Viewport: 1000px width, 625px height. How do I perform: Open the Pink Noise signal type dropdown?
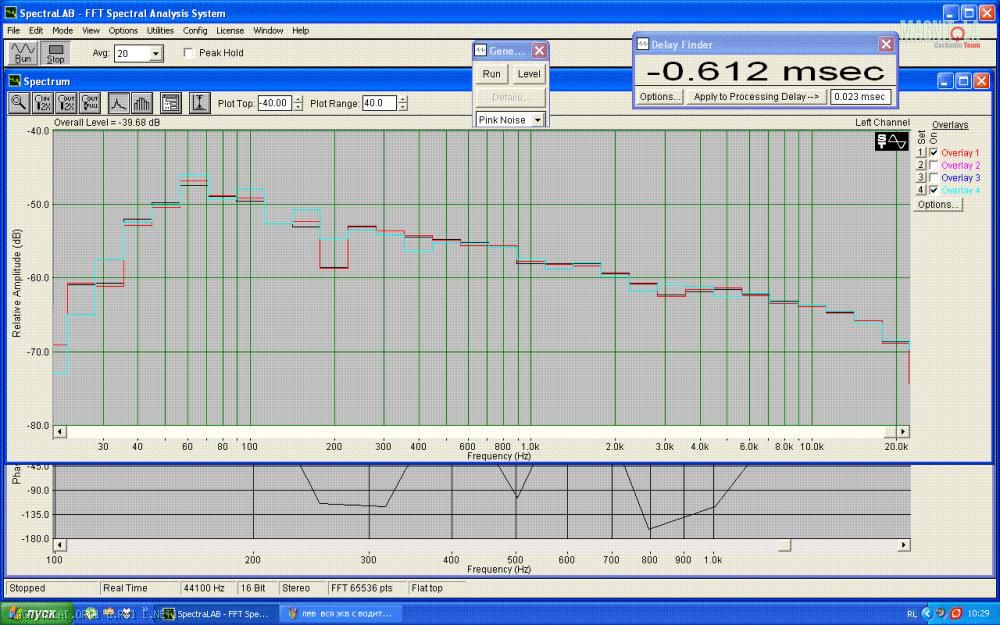538,120
